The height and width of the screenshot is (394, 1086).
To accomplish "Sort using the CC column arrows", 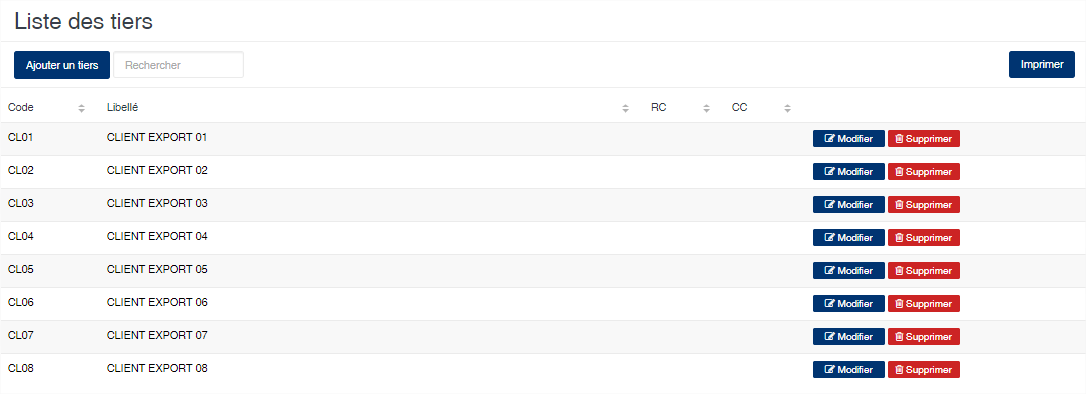I will (787, 109).
